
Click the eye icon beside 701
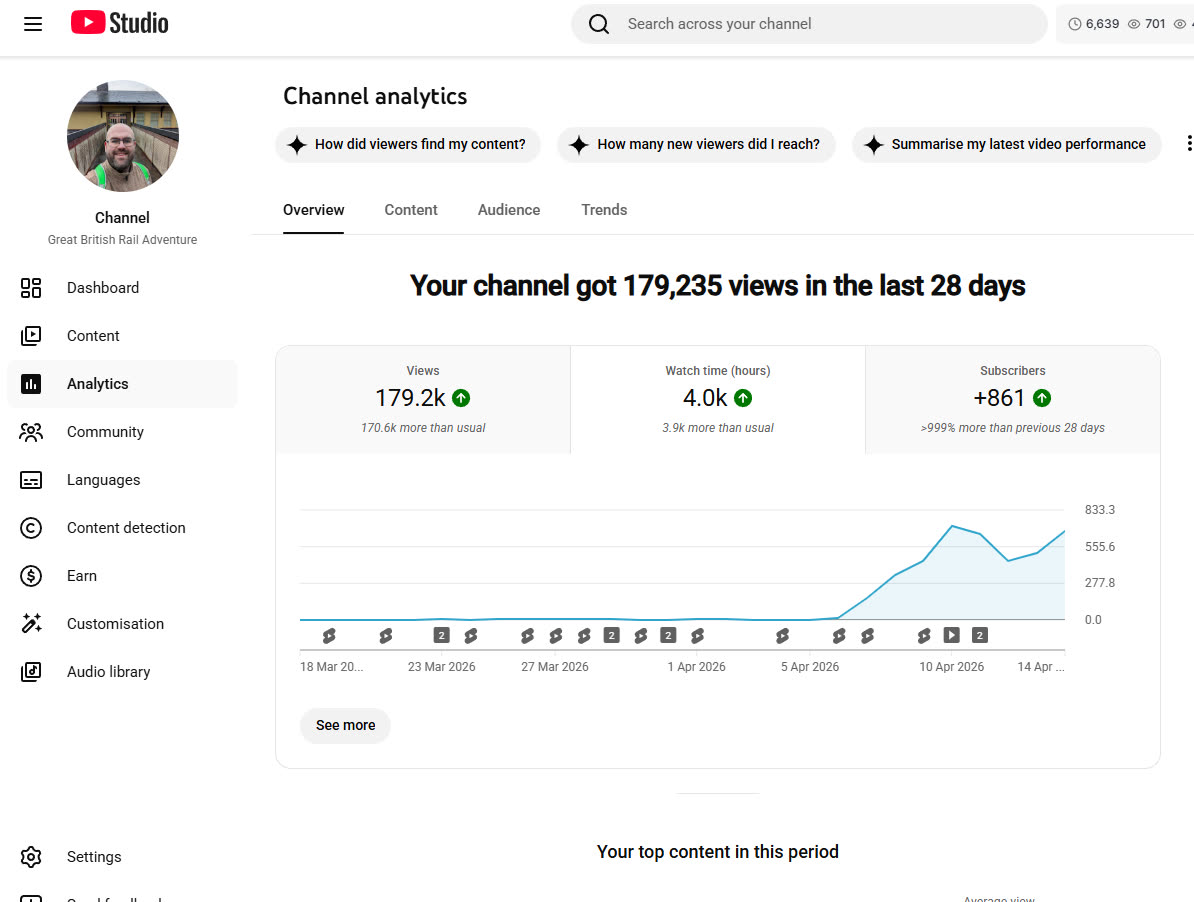(1134, 24)
